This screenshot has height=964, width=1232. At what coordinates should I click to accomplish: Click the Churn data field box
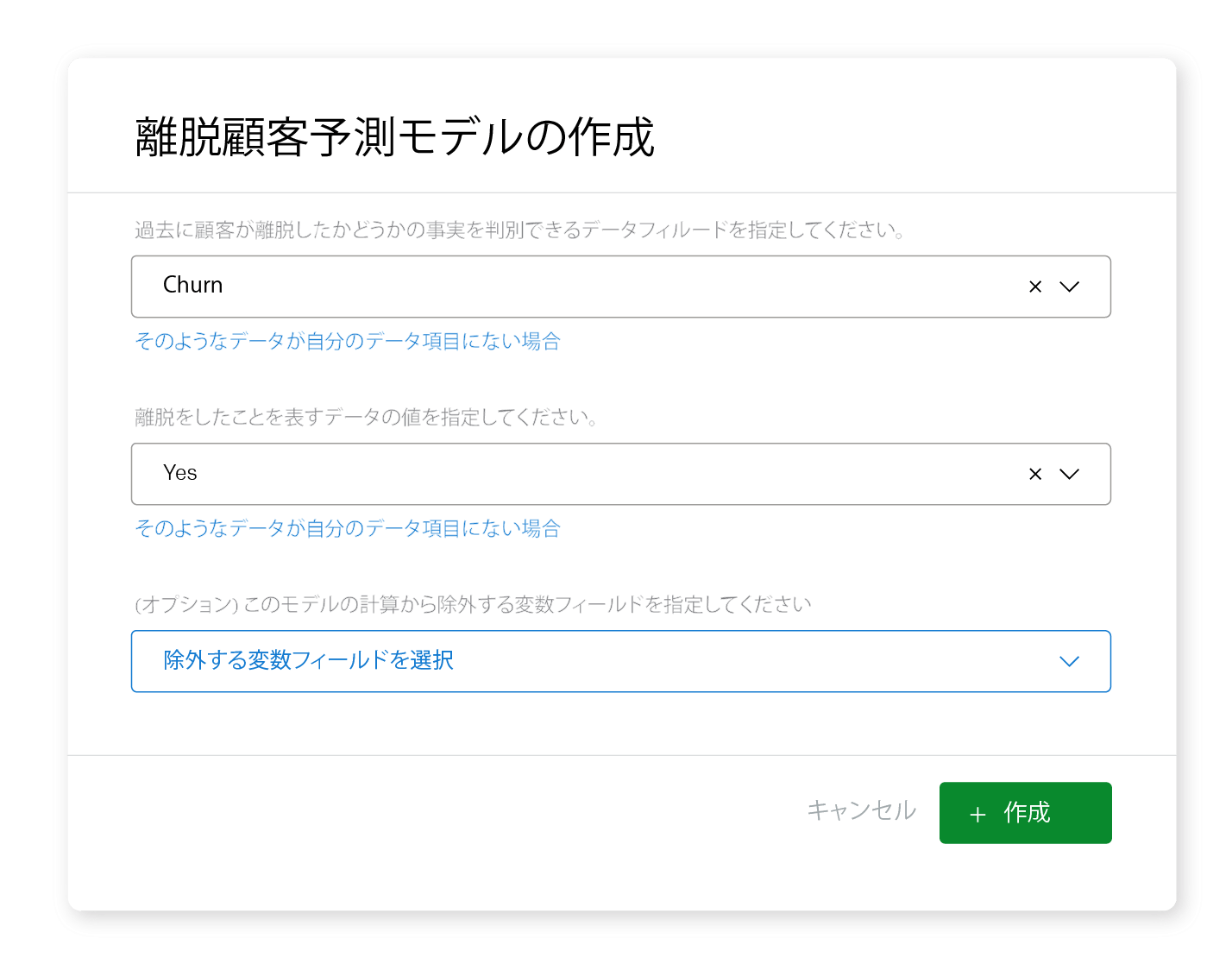pyautogui.click(x=620, y=287)
